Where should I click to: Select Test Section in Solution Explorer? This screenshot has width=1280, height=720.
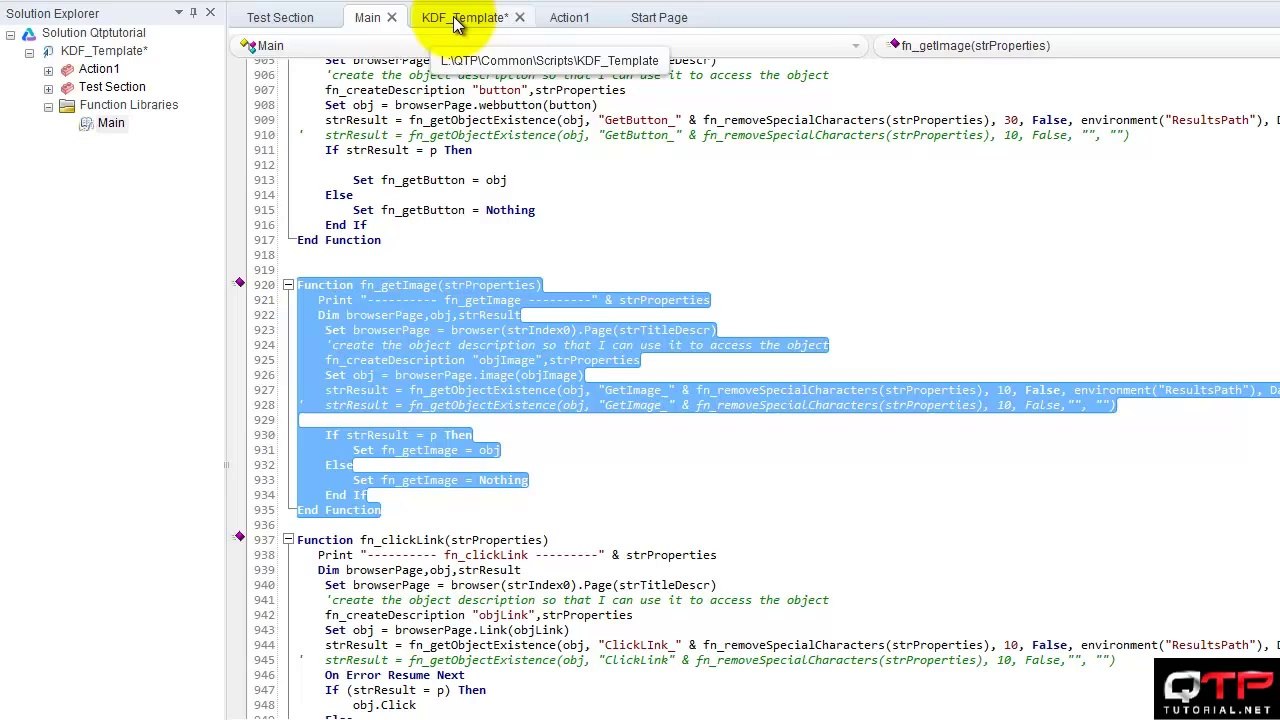point(112,87)
